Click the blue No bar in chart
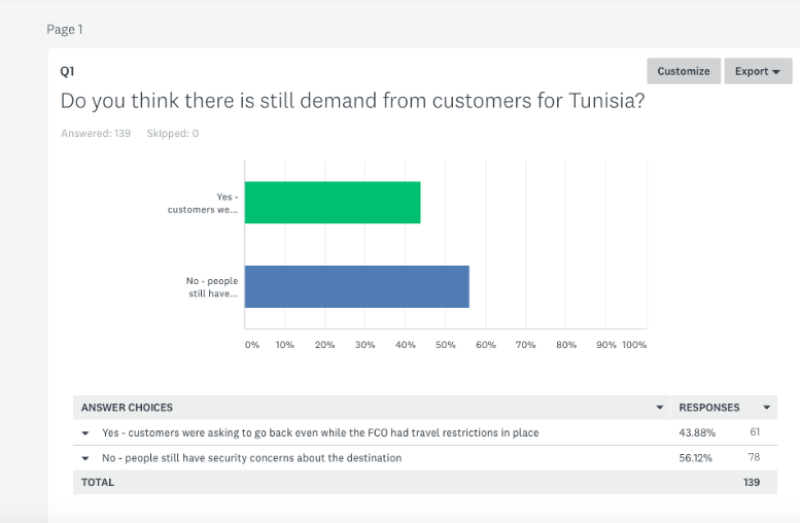The image size is (800, 523). (357, 287)
